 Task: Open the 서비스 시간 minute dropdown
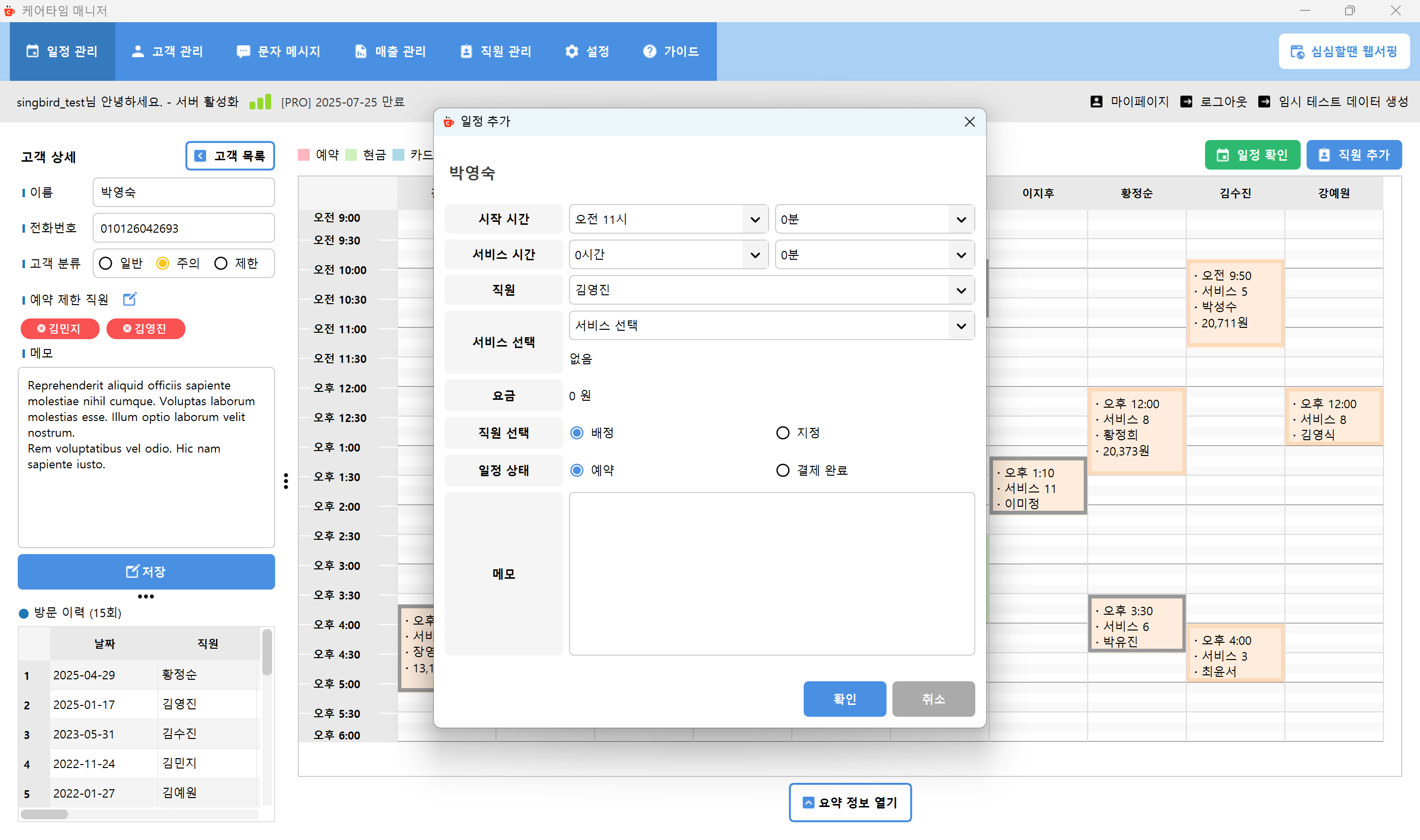[x=874, y=255]
